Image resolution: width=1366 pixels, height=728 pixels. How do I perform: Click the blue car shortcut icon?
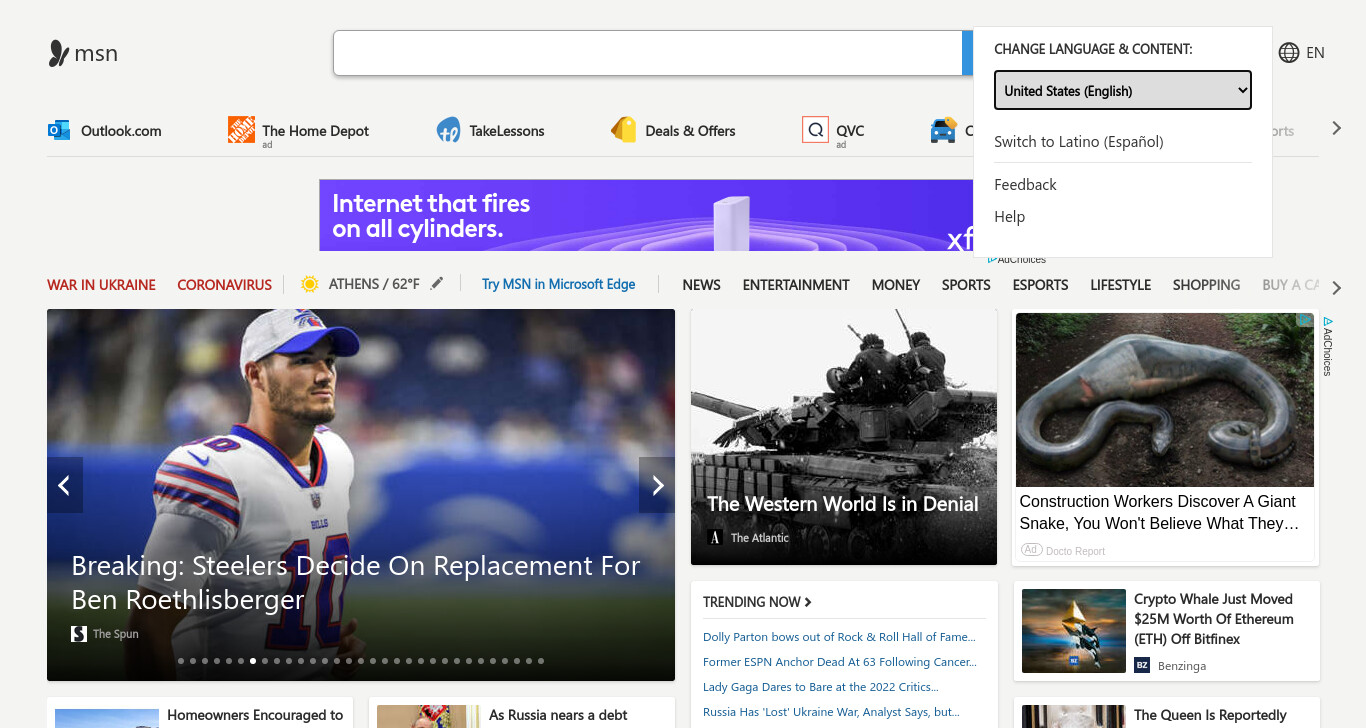pyautogui.click(x=943, y=130)
